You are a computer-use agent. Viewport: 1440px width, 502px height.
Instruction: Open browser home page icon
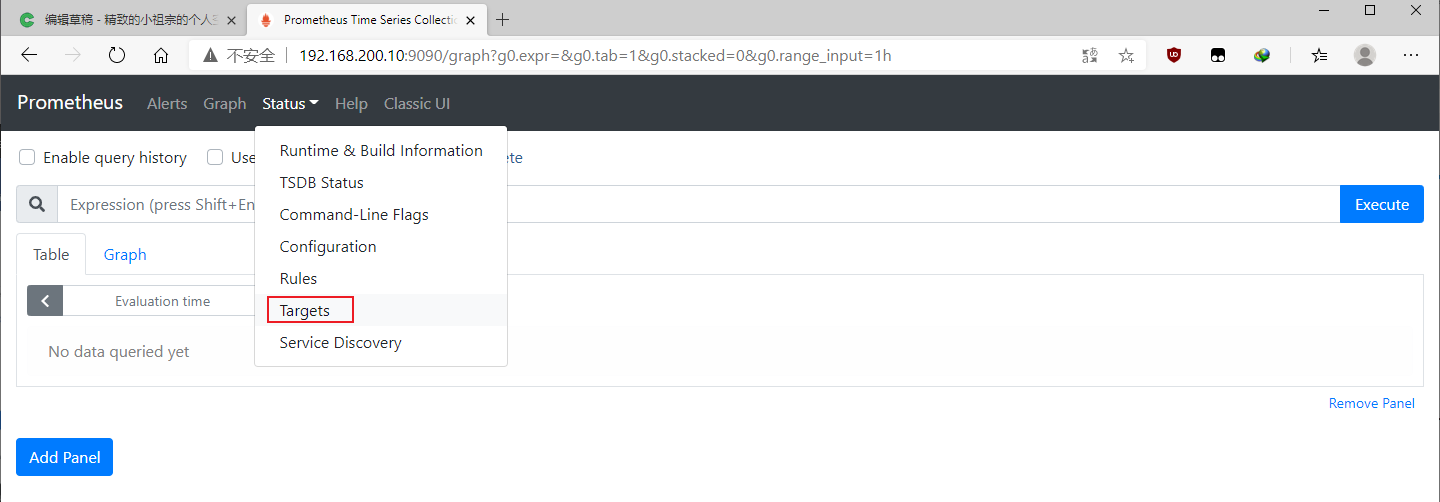(x=161, y=56)
